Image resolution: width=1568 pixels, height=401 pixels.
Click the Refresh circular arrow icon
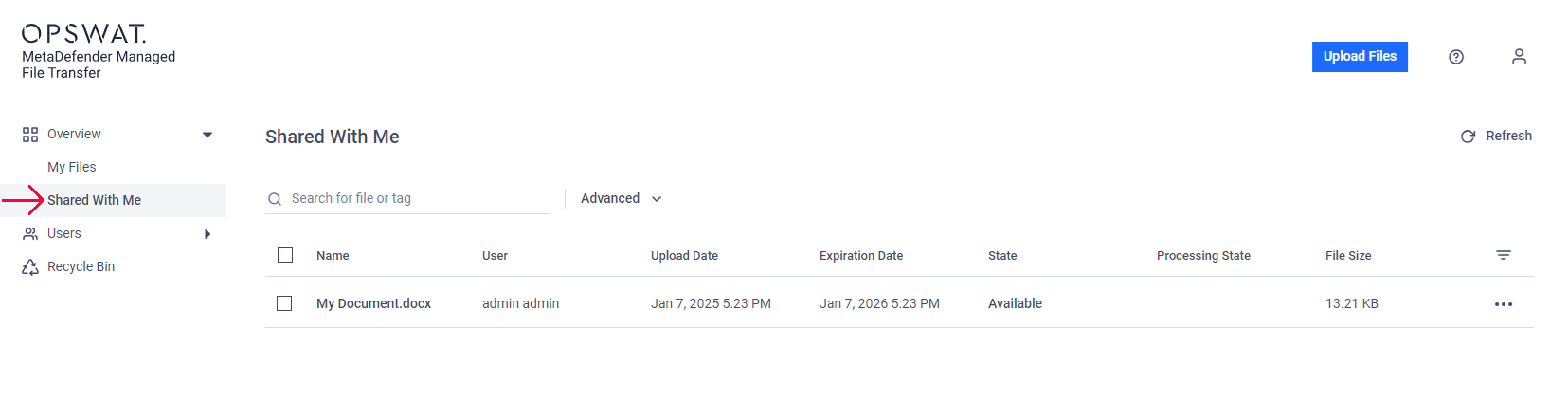coord(1468,137)
